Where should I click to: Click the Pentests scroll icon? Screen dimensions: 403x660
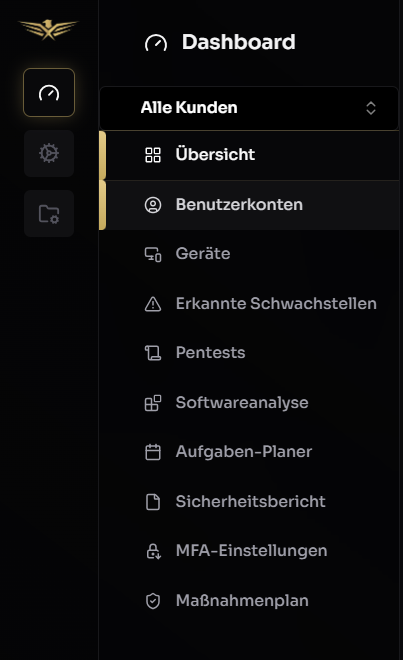[x=153, y=353]
